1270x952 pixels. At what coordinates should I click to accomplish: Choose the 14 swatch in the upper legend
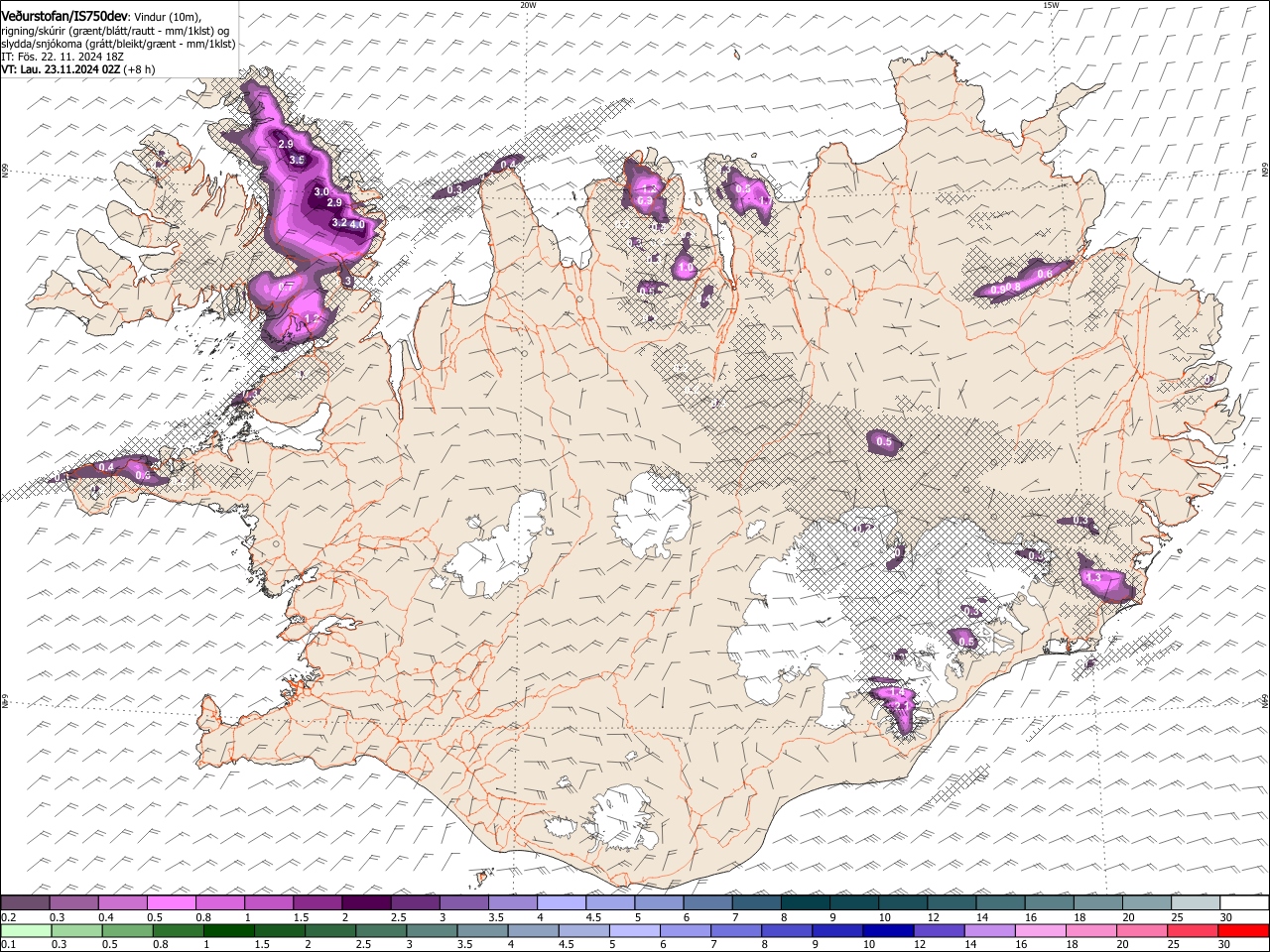point(1000,903)
